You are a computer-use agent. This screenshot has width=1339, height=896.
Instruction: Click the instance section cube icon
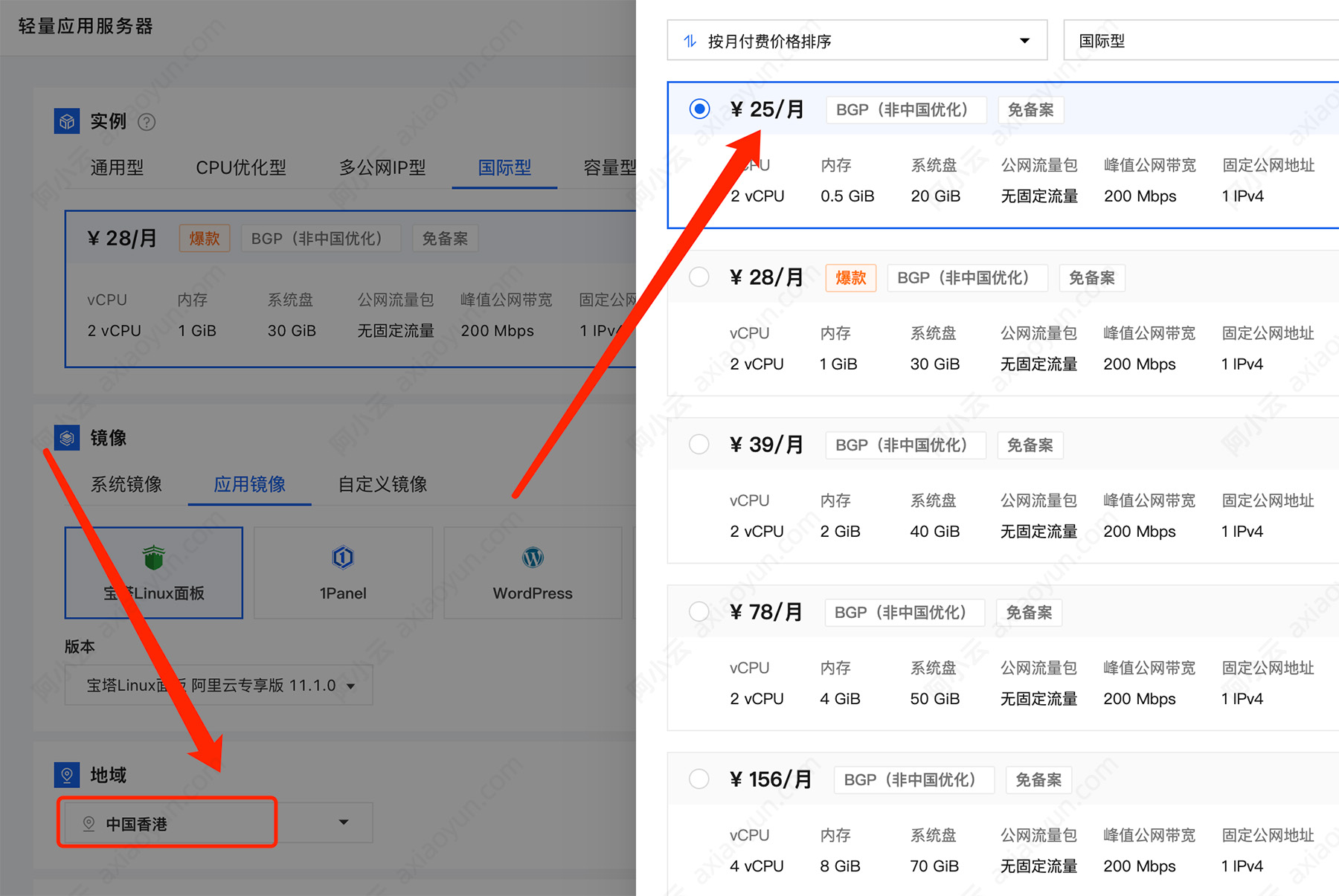point(67,121)
